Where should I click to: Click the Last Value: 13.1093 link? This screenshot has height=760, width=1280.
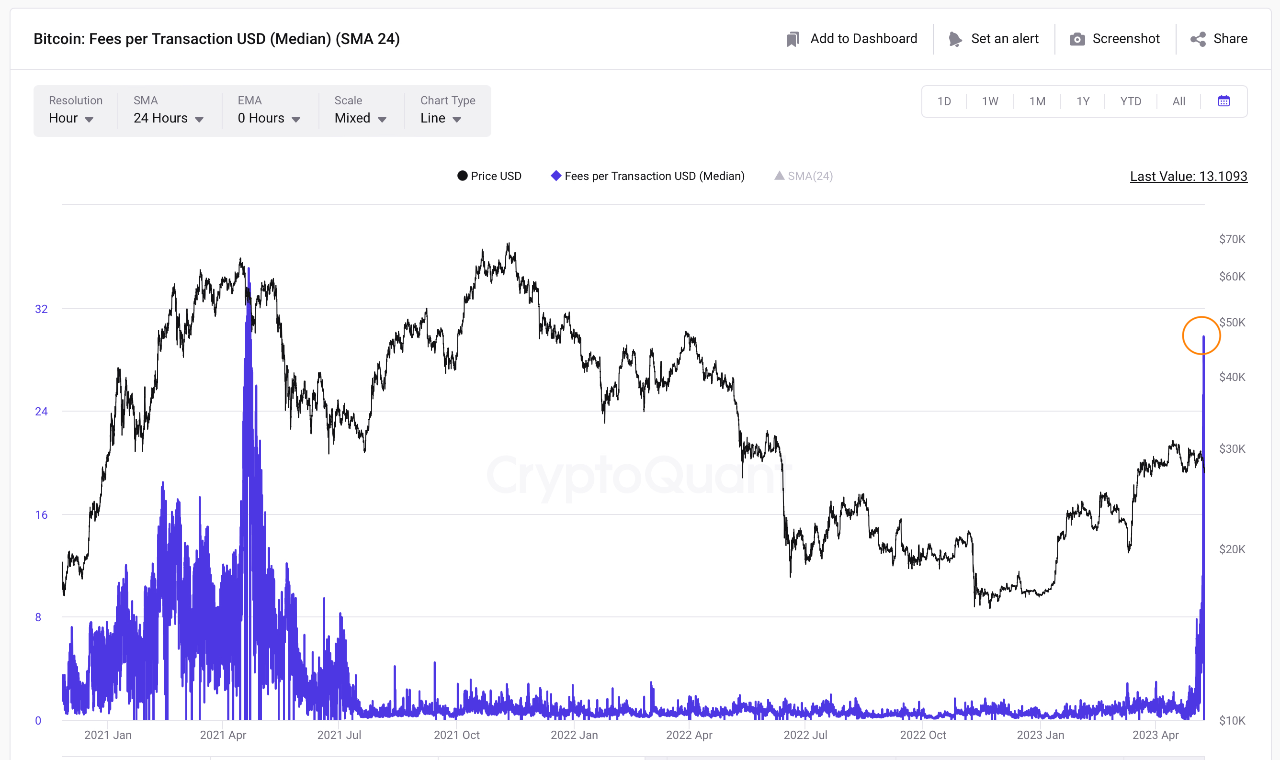(1188, 176)
